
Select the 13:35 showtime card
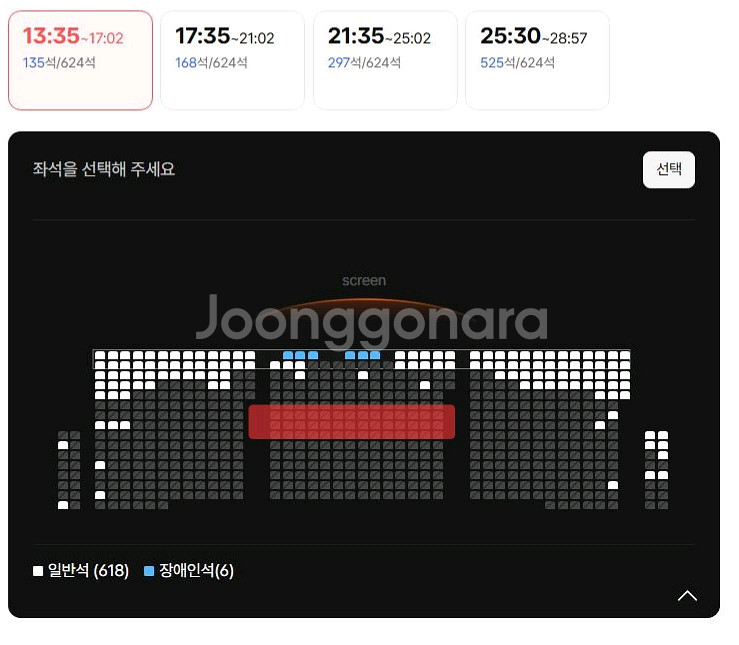[x=80, y=60]
